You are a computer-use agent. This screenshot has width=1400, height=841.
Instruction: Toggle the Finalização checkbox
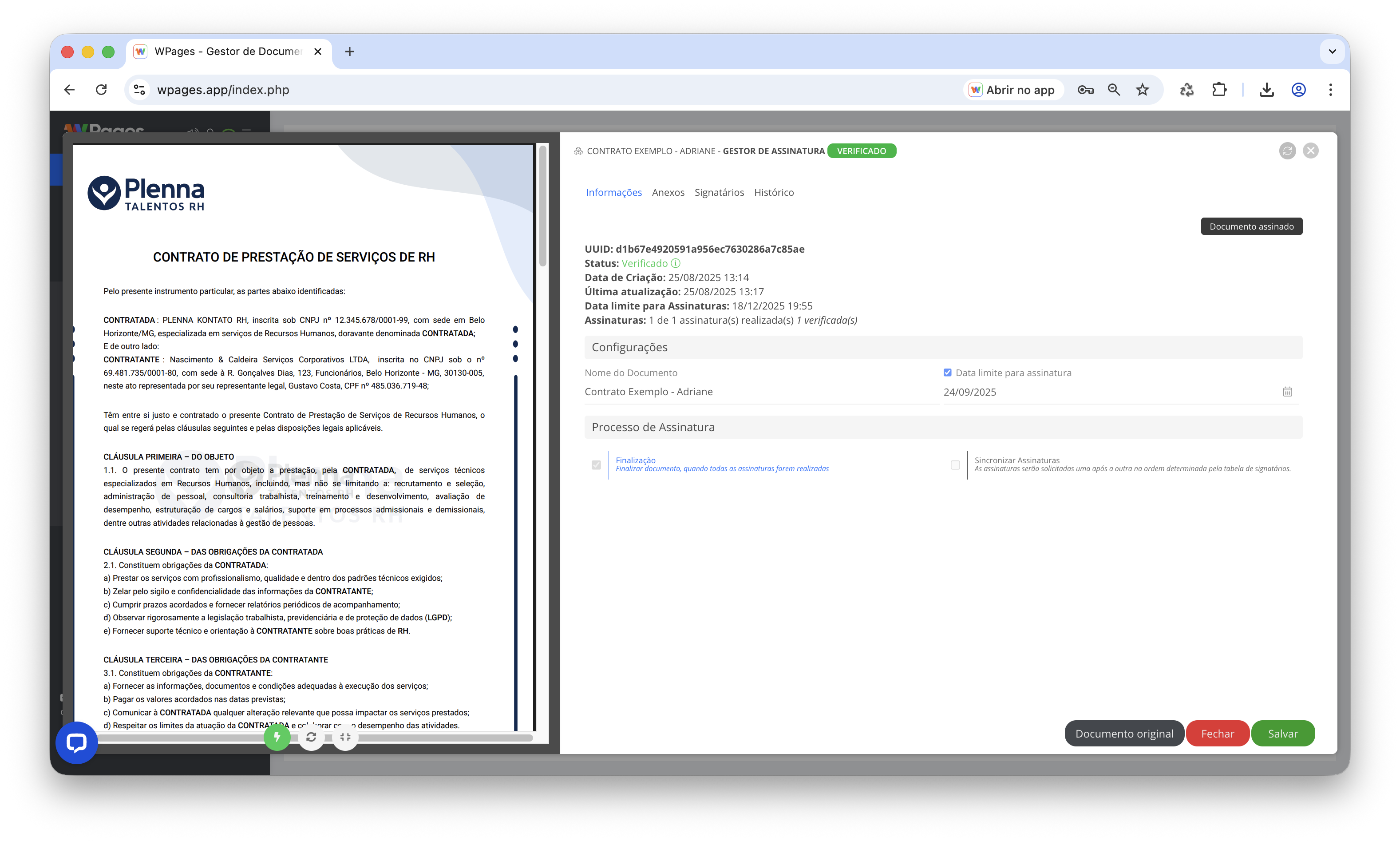tap(597, 464)
